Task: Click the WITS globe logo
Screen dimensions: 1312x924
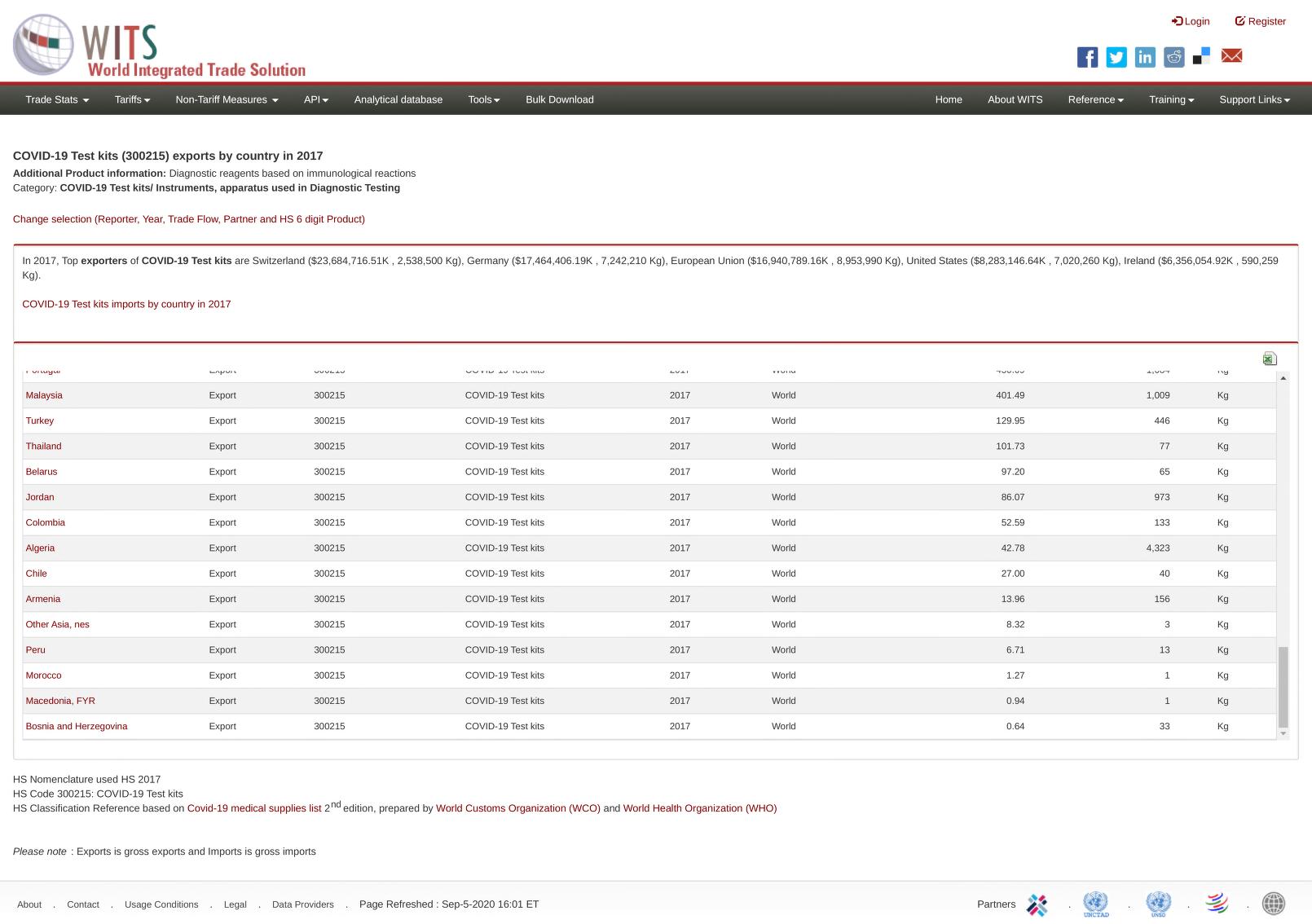Action: tap(43, 45)
